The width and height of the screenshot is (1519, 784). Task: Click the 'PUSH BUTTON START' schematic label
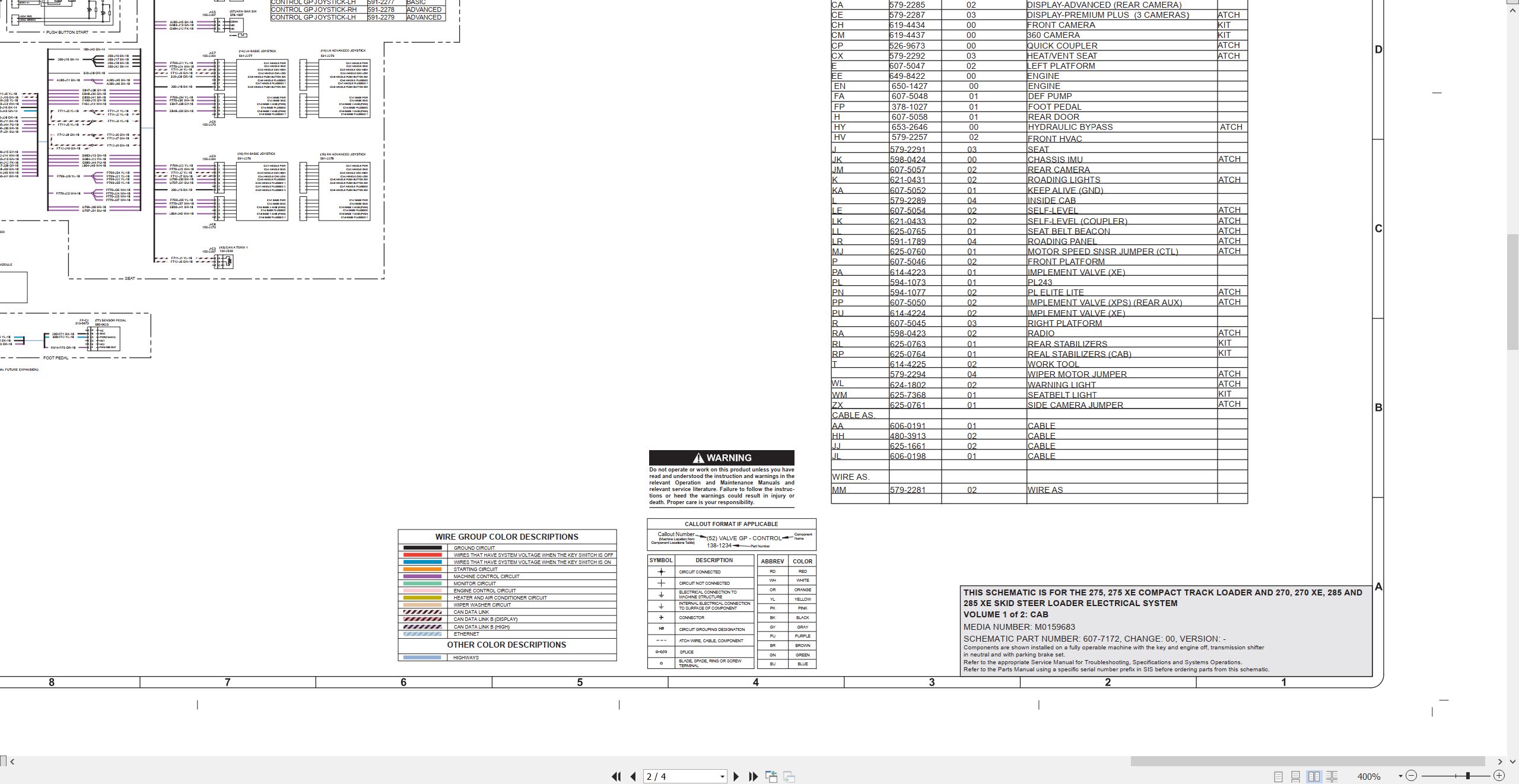(x=67, y=32)
